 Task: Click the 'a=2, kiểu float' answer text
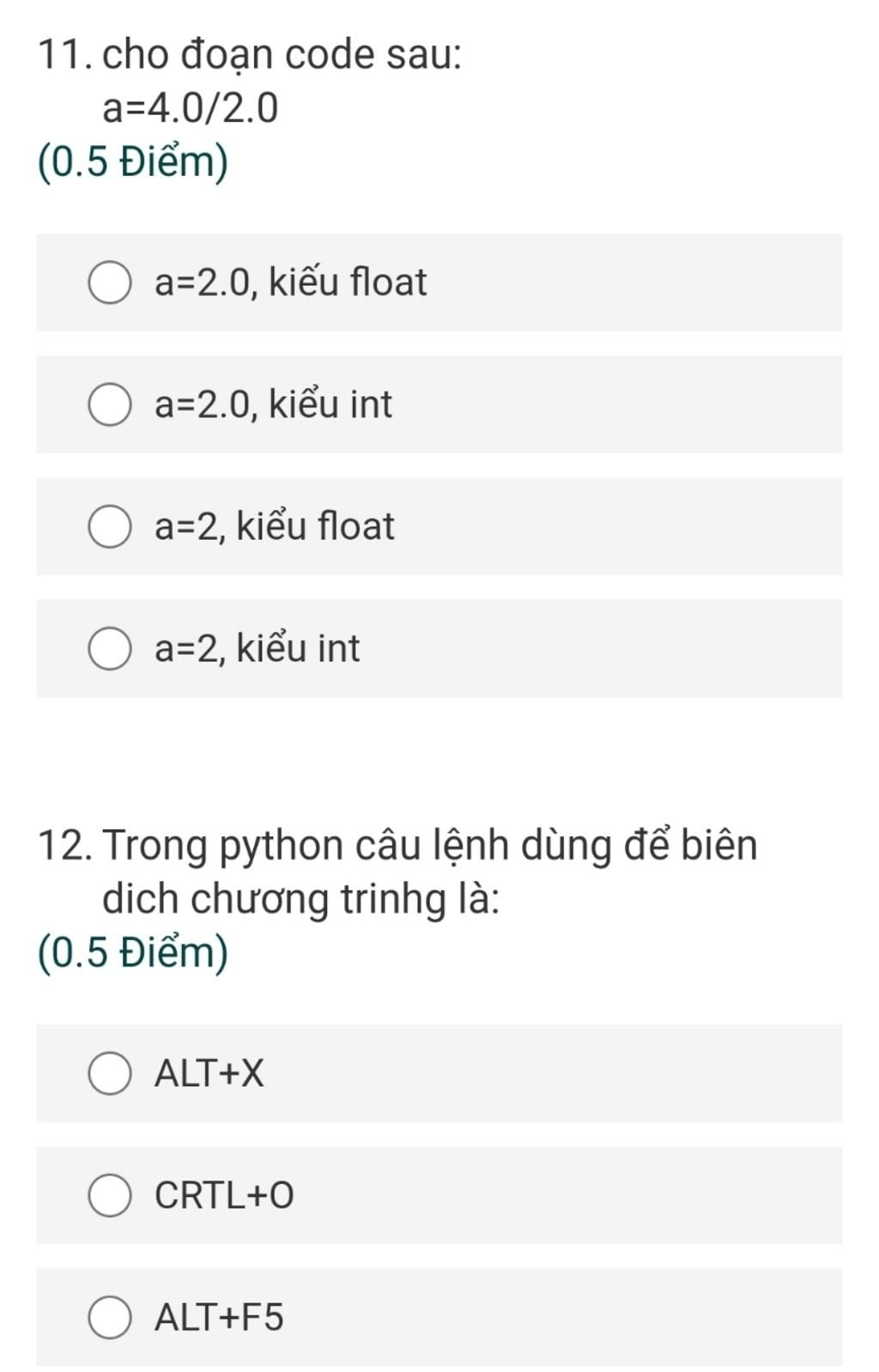click(x=274, y=526)
